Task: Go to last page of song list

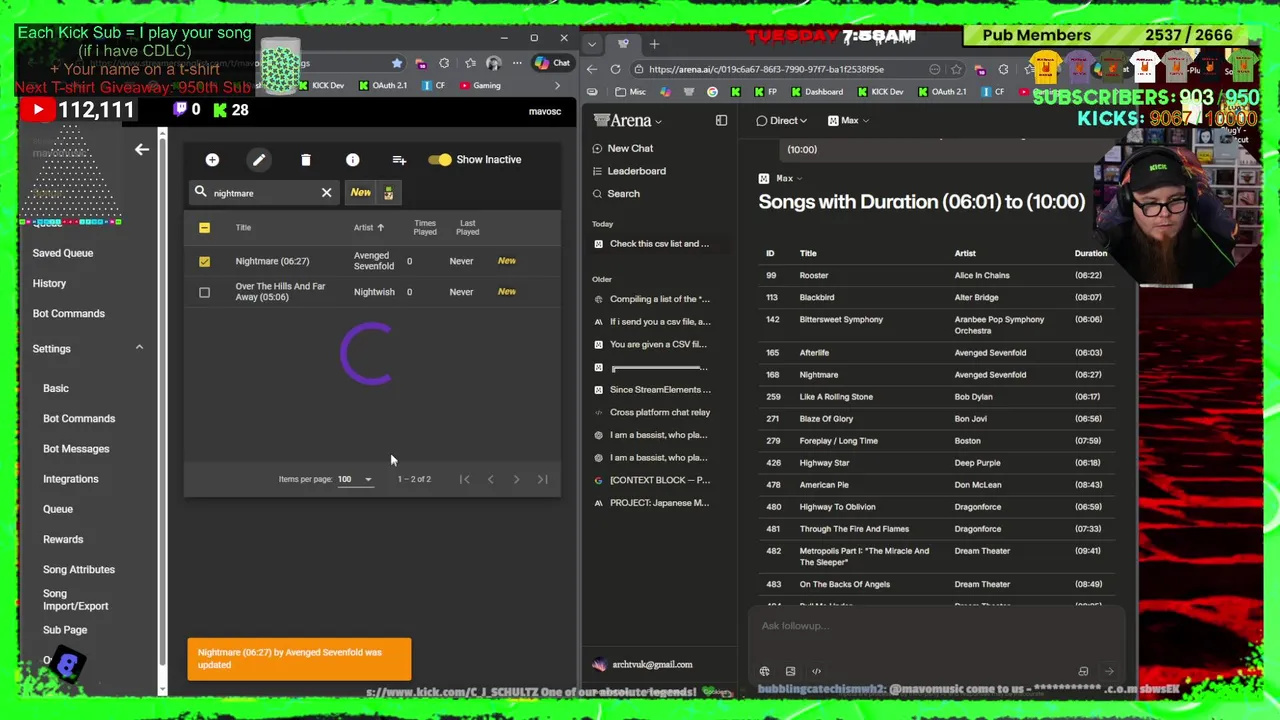Action: (542, 479)
